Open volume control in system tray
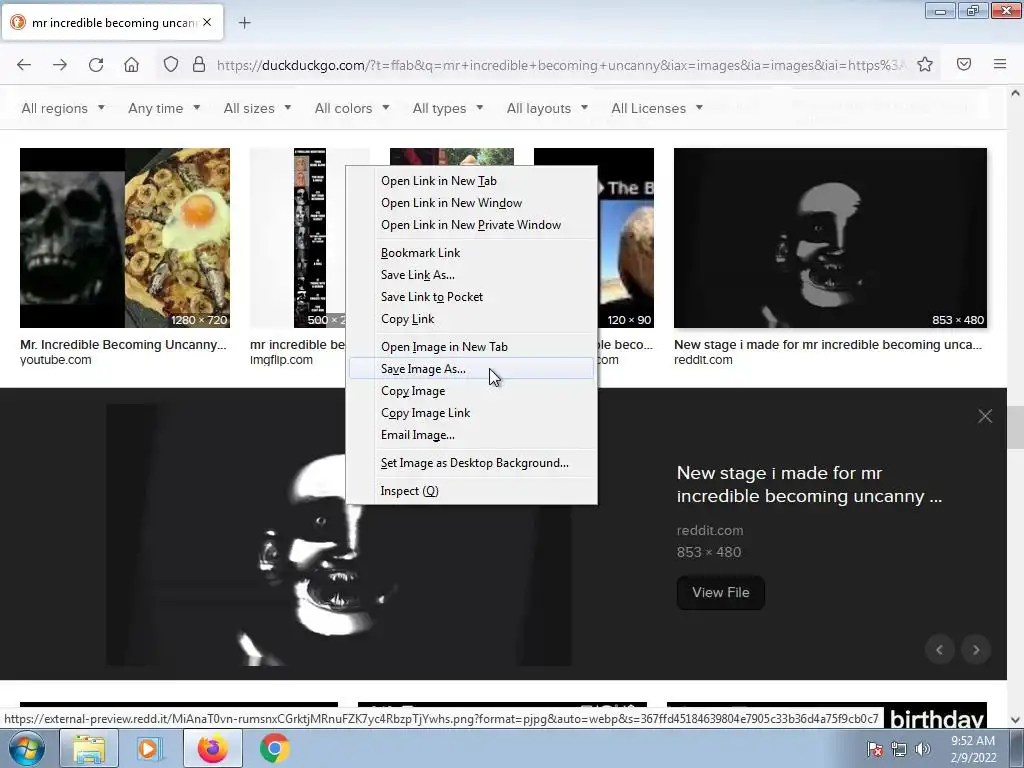 click(x=923, y=749)
